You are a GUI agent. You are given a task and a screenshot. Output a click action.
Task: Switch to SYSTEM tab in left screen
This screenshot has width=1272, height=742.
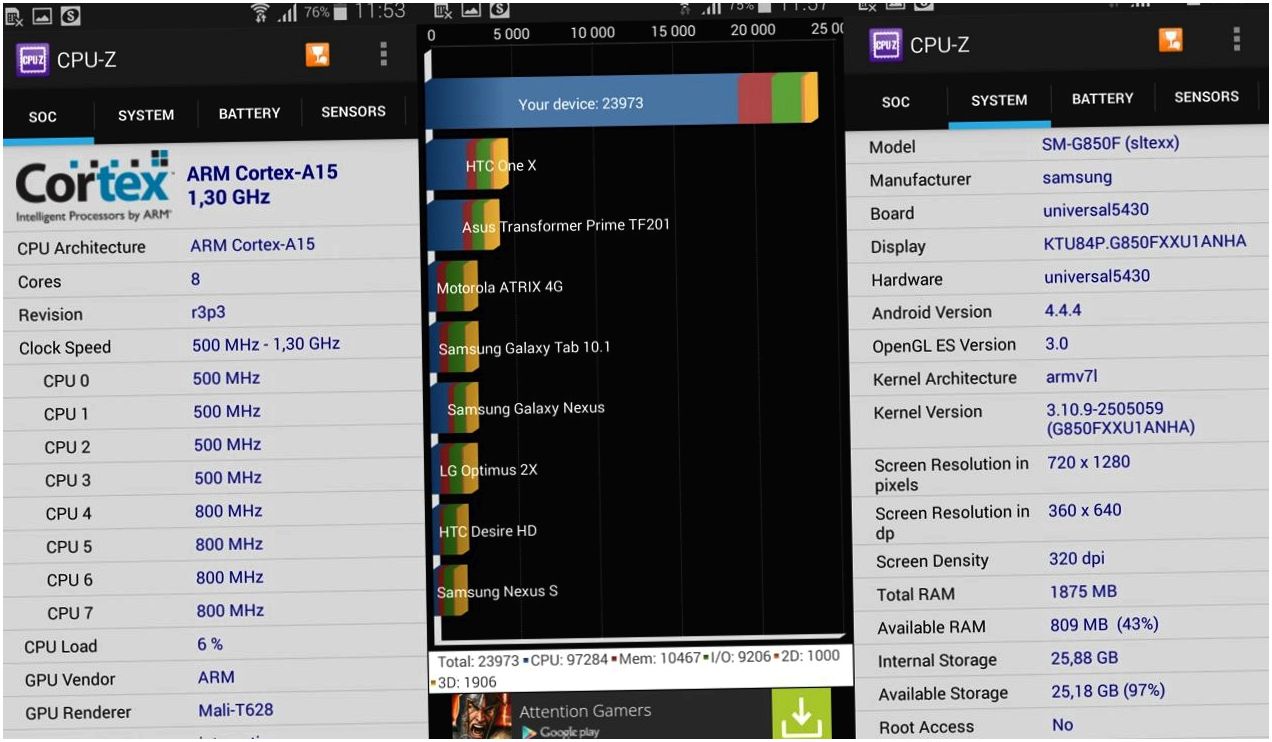click(x=146, y=115)
